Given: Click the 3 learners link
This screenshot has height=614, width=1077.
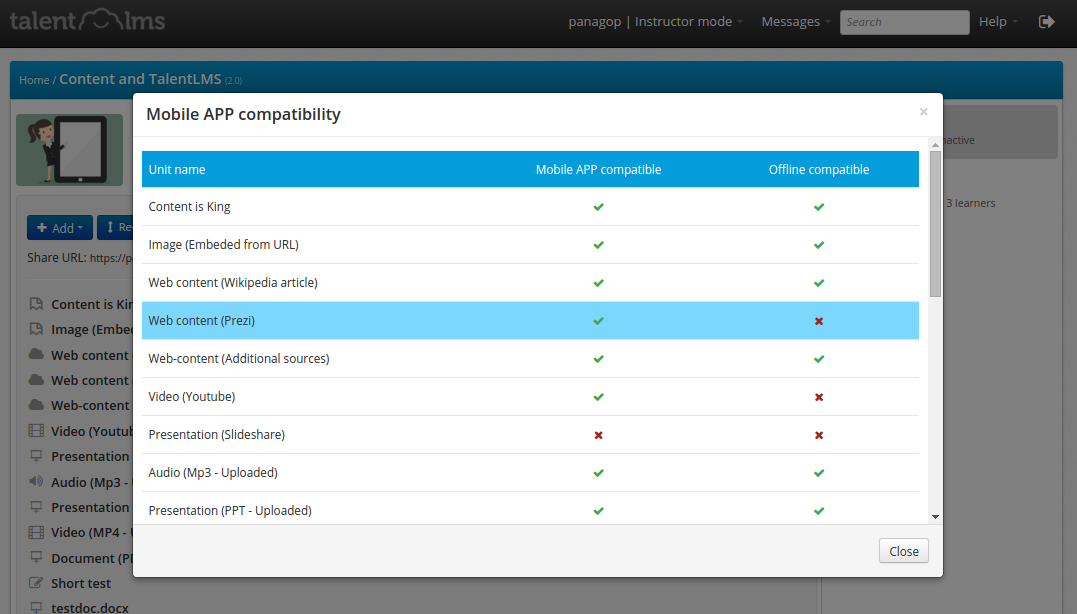Looking at the screenshot, I should (x=970, y=203).
